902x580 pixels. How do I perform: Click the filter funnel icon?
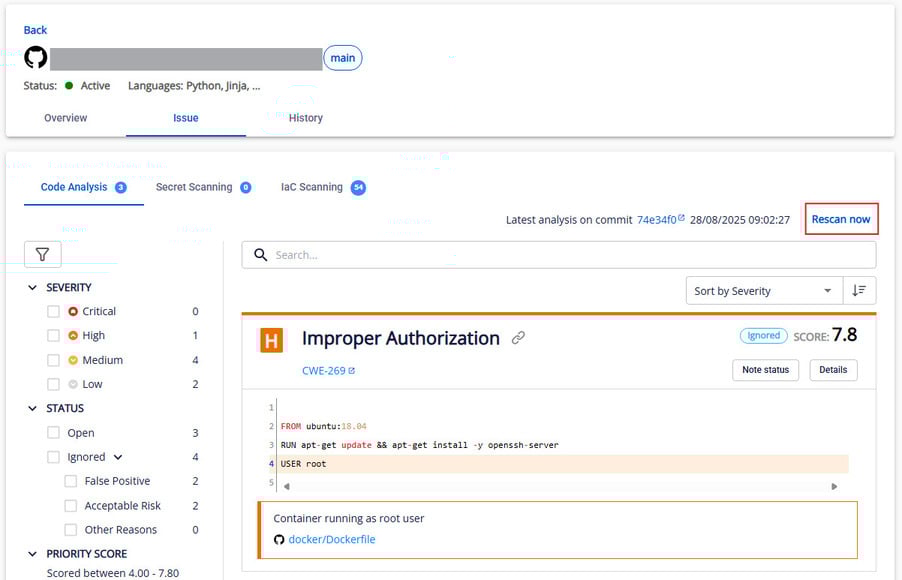click(42, 255)
